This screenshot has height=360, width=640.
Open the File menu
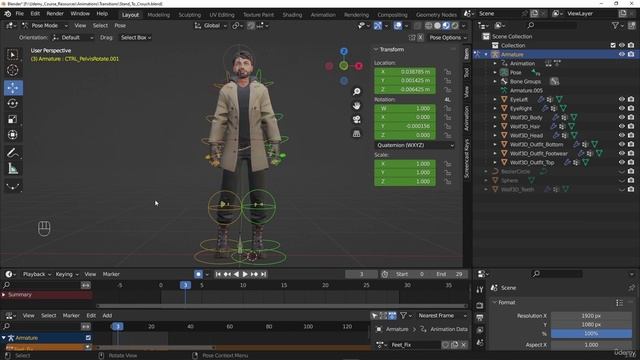pos(20,13)
